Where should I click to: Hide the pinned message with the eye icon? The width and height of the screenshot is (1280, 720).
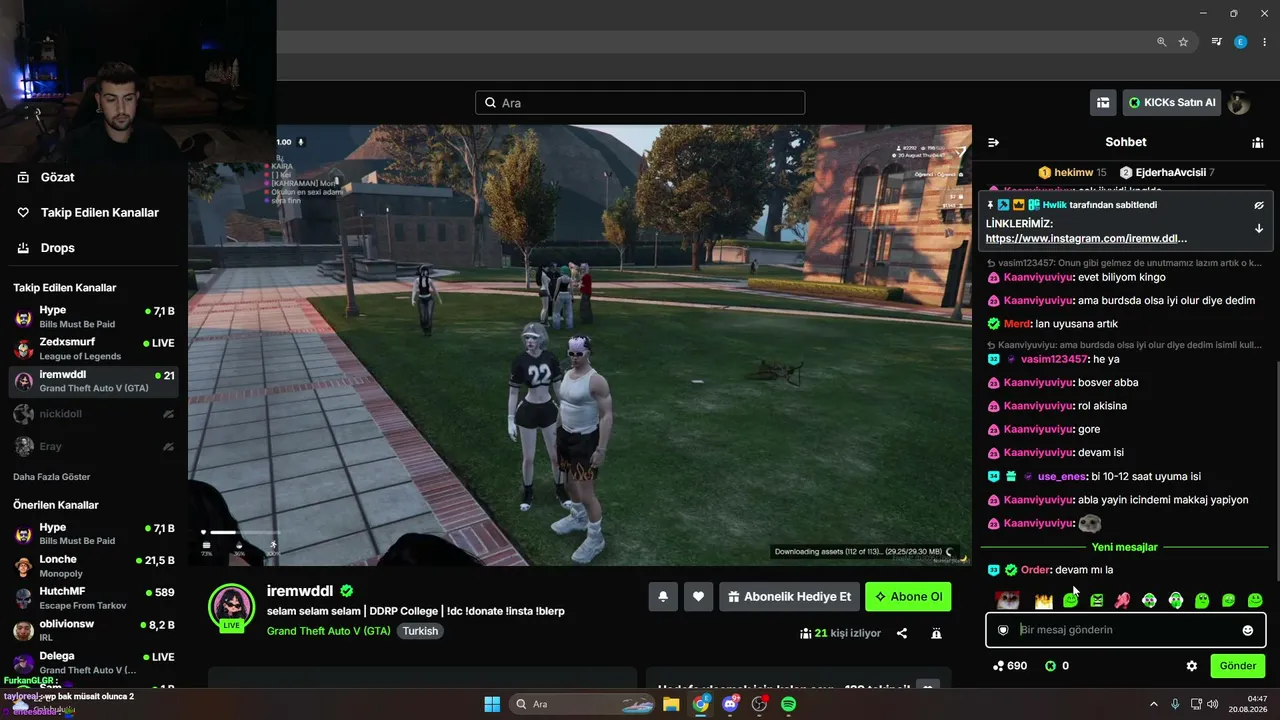click(x=1259, y=205)
